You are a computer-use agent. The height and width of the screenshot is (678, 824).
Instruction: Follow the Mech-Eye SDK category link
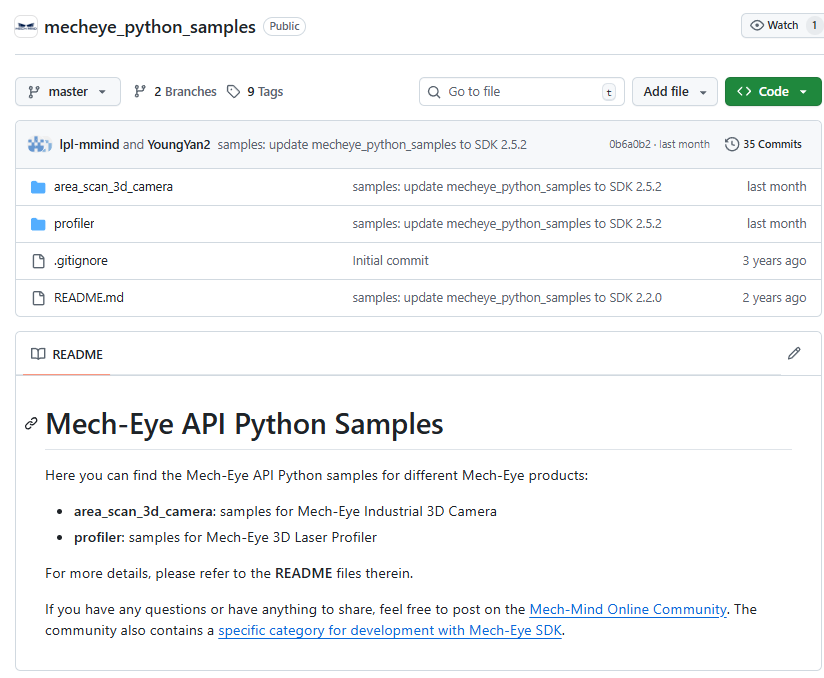click(389, 630)
